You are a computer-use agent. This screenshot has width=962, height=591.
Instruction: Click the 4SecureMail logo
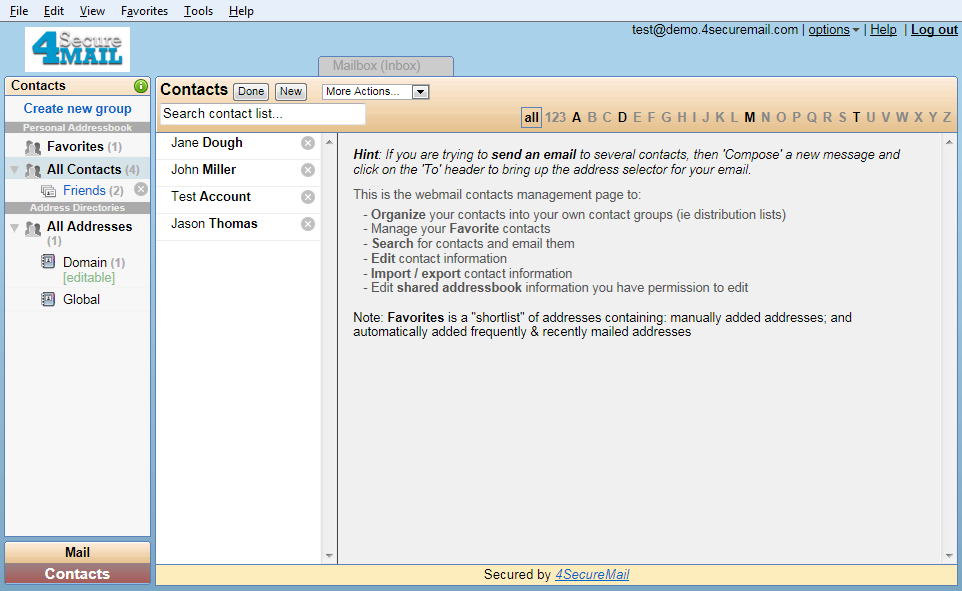[78, 49]
